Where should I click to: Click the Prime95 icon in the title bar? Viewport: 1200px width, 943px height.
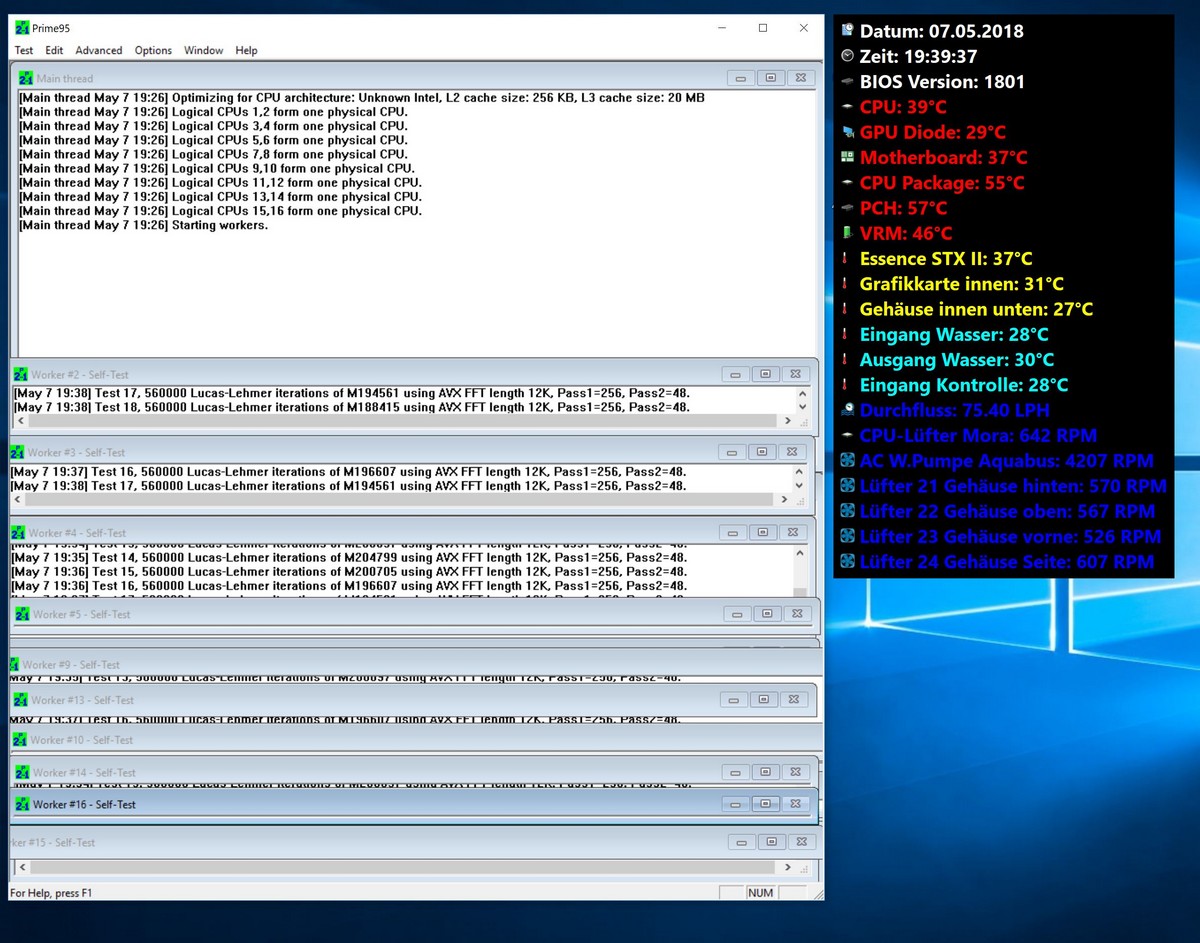[22, 28]
